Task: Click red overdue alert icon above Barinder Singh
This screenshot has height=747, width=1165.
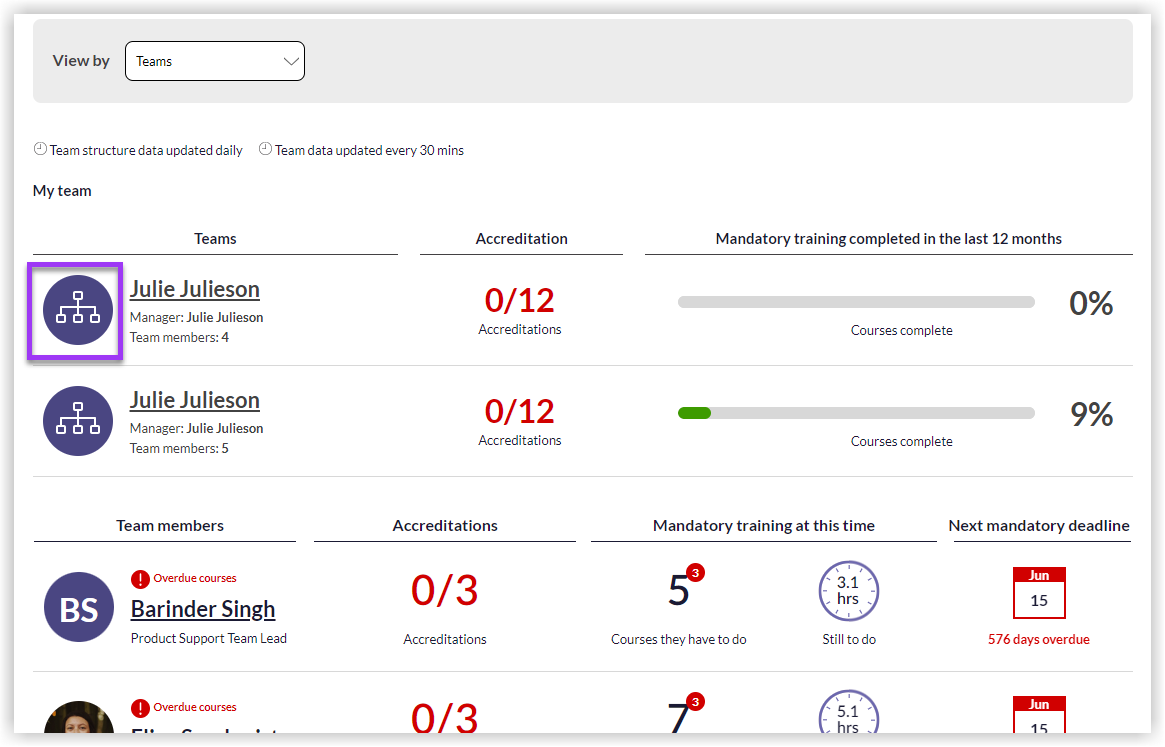Action: 140,579
